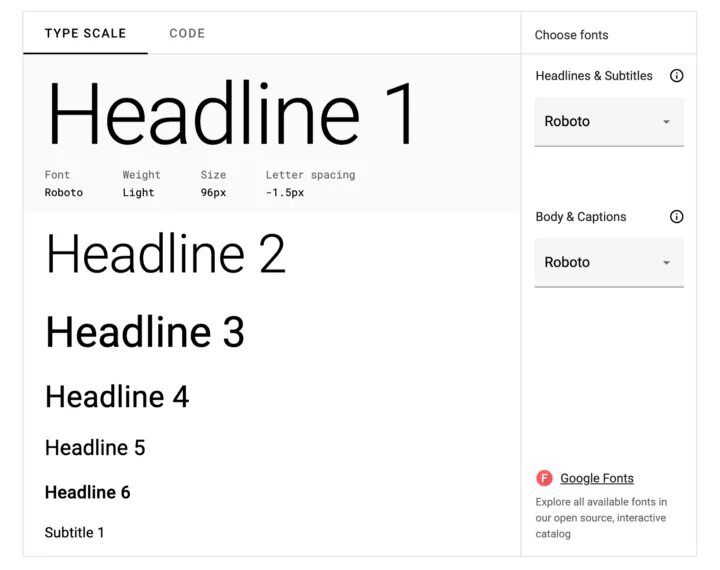Click the Roboto font value under Font
Image resolution: width=720 pixels, height=570 pixels.
64,192
